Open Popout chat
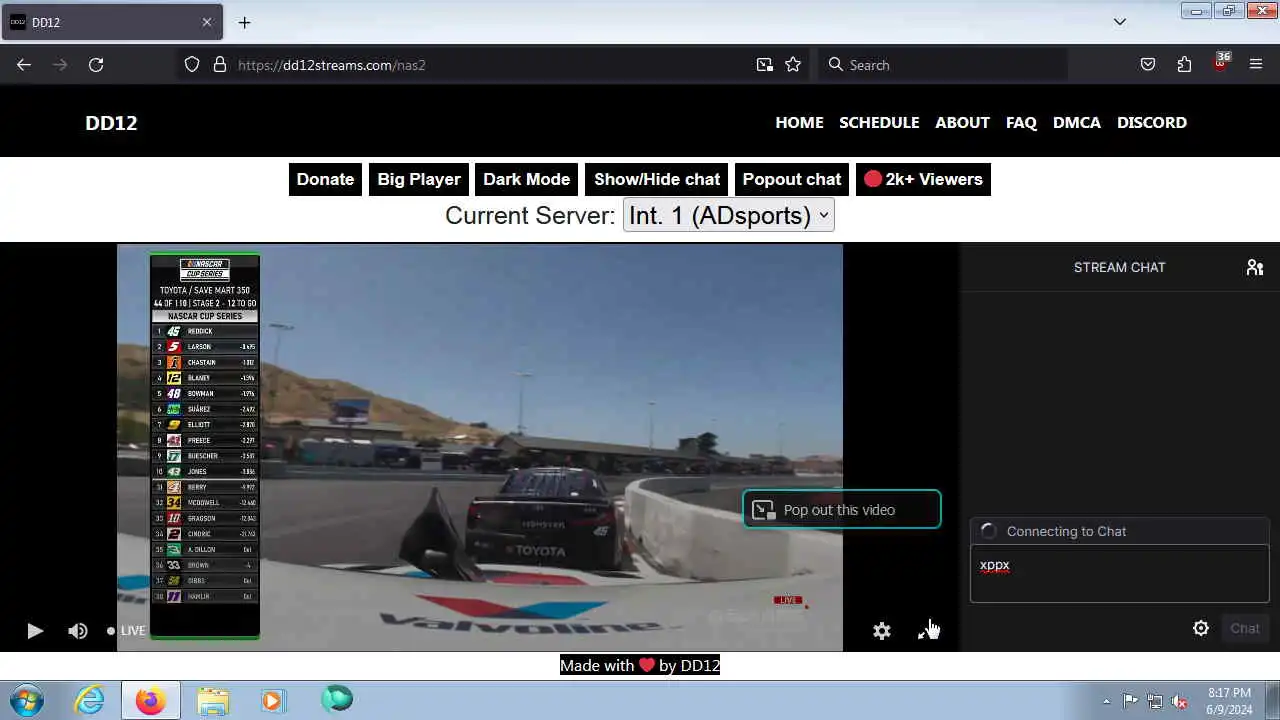Viewport: 1280px width, 720px height. click(792, 179)
